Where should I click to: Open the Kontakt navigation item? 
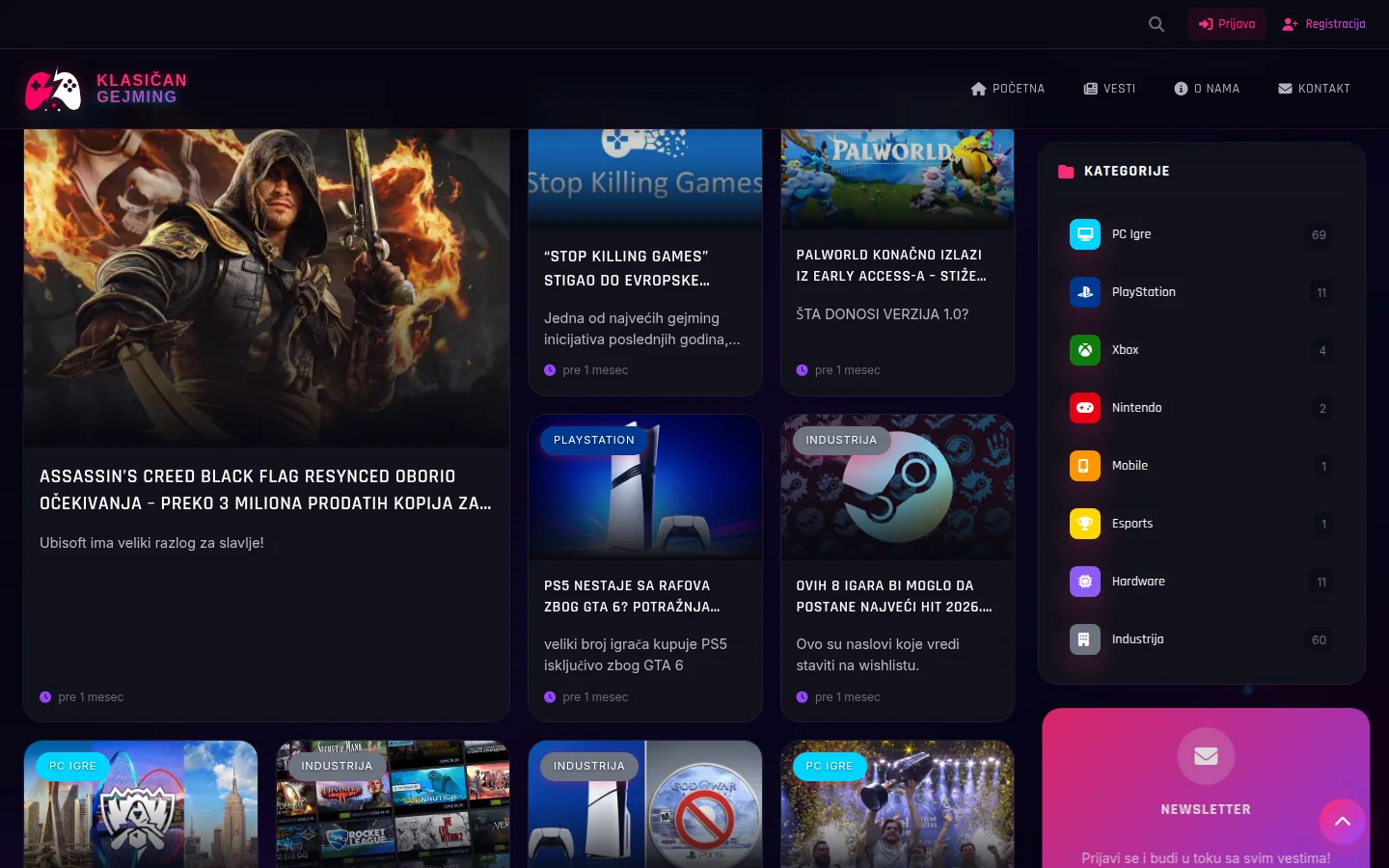click(x=1314, y=89)
